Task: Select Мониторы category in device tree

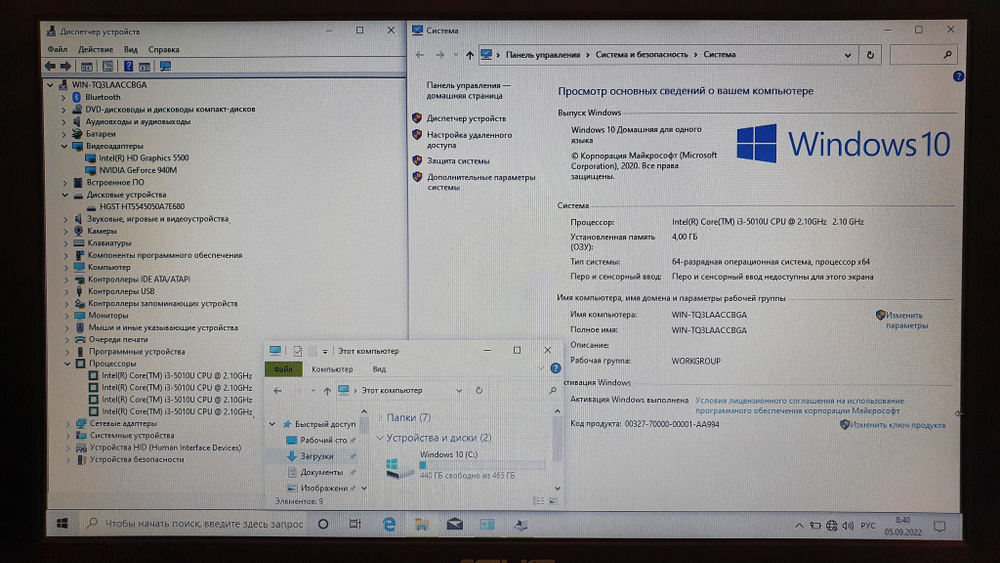Action: pos(108,316)
